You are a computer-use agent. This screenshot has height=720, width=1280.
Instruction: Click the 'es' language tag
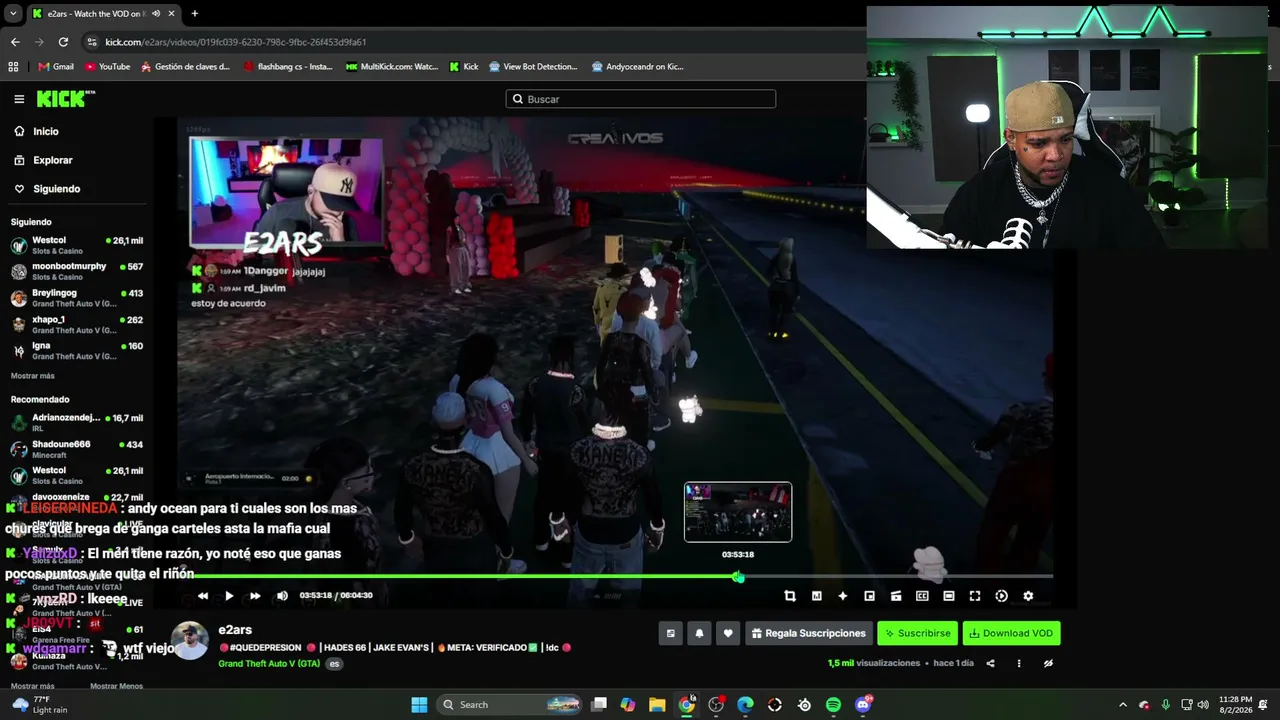pyautogui.click(x=334, y=664)
